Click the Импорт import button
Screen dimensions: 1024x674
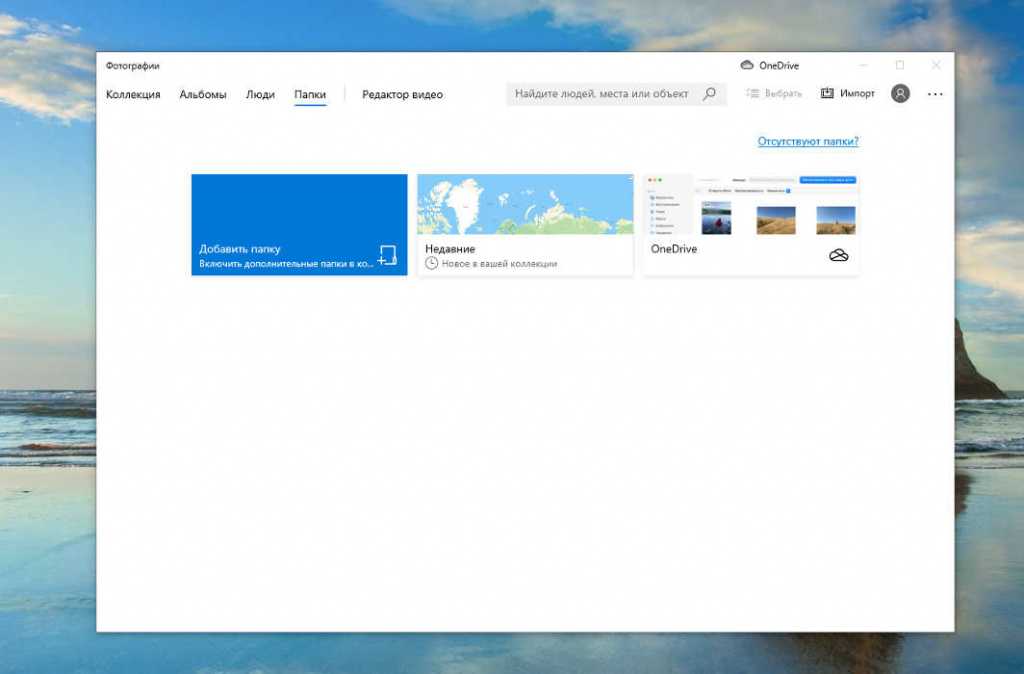pyautogui.click(x=848, y=94)
